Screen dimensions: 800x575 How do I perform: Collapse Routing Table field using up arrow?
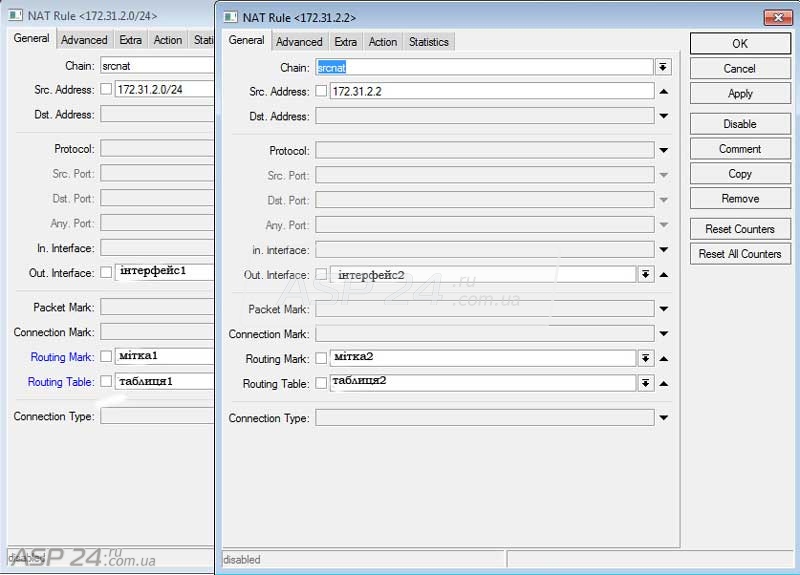click(664, 384)
